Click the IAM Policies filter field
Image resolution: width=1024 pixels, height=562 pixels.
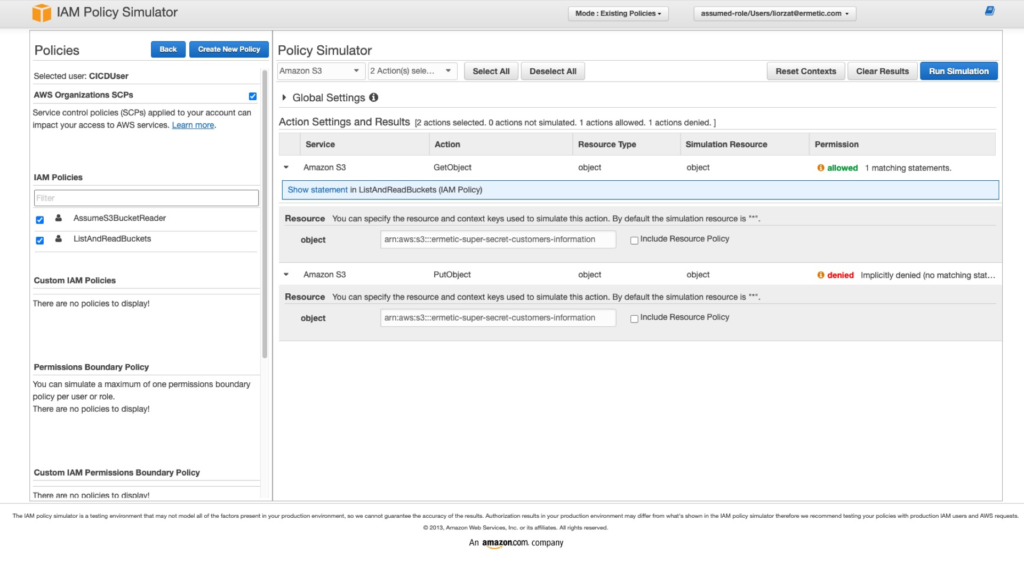146,198
